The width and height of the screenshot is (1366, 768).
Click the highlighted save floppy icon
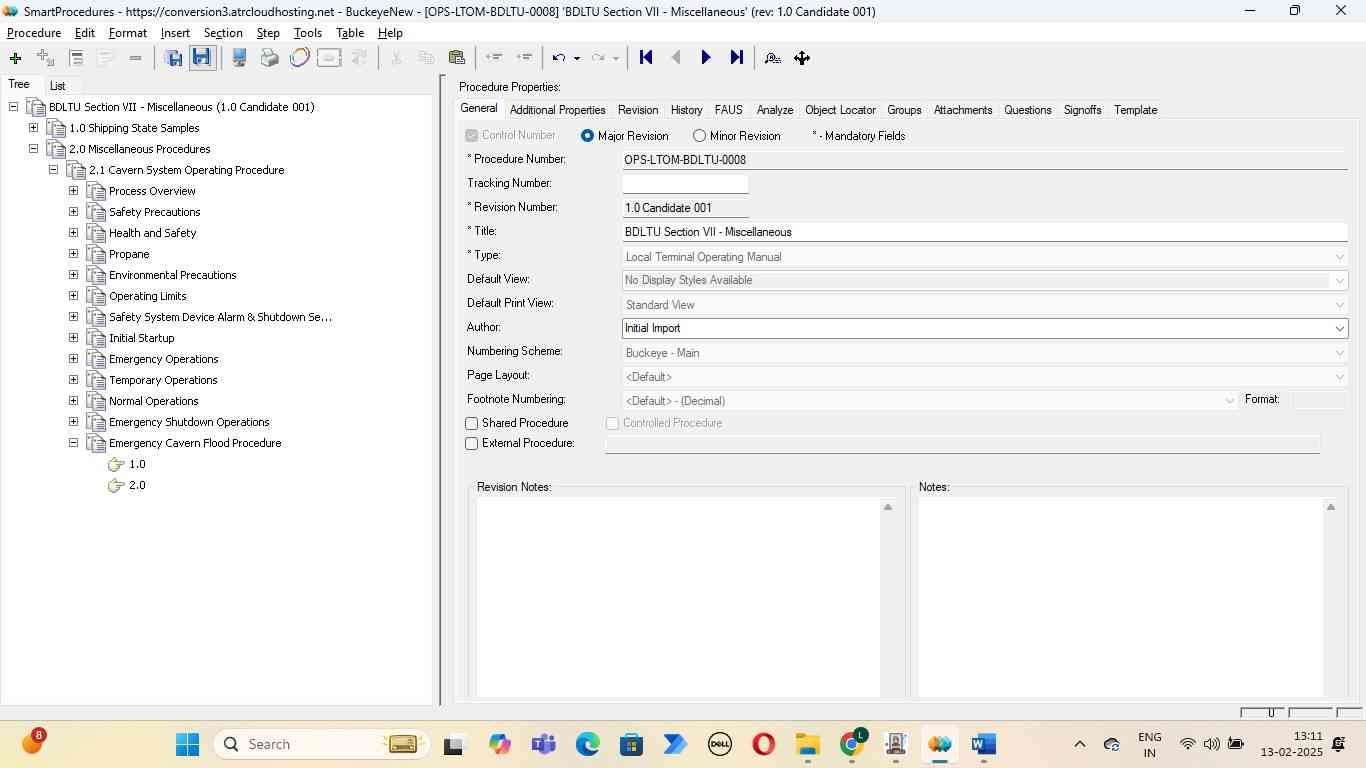202,58
